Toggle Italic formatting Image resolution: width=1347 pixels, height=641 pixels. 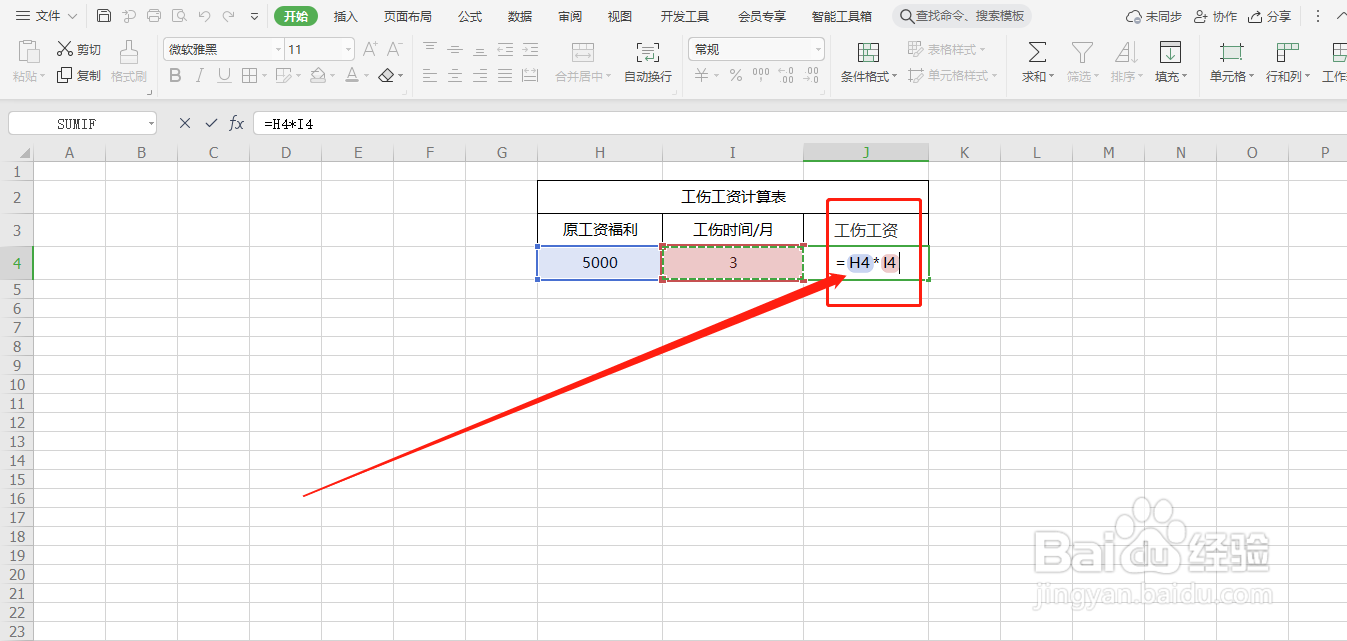click(x=200, y=75)
